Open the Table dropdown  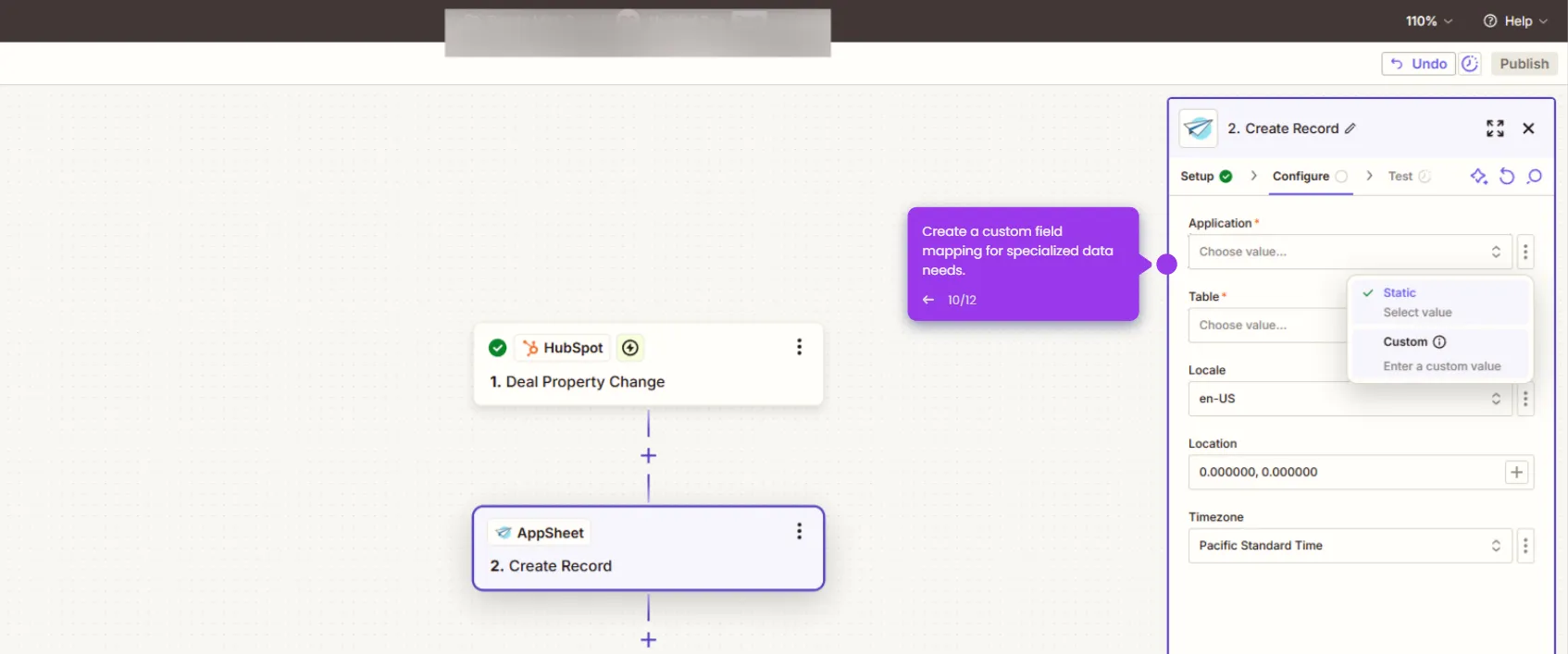point(1267,326)
